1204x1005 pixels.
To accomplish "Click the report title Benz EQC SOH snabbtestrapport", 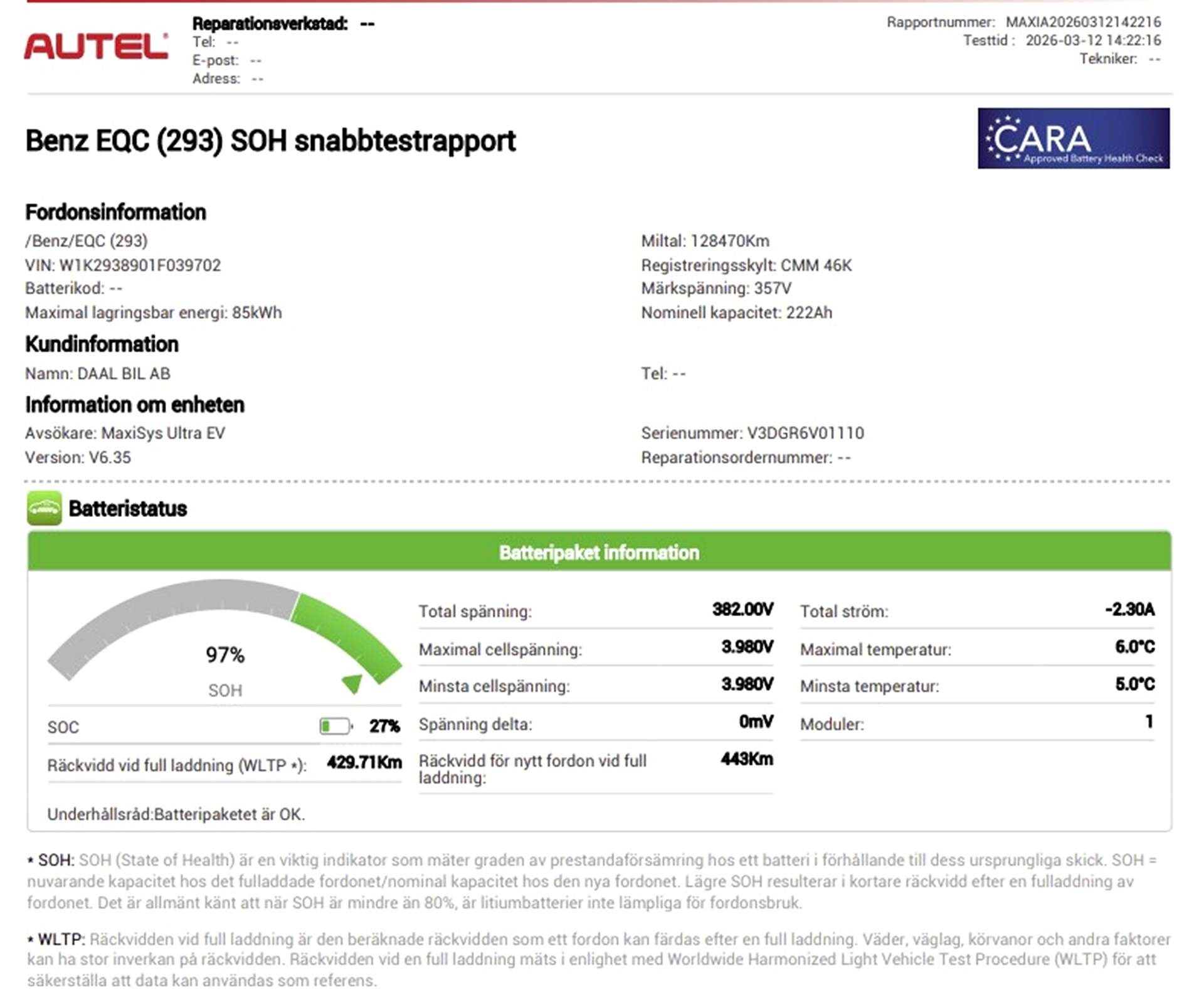I will tap(270, 141).
